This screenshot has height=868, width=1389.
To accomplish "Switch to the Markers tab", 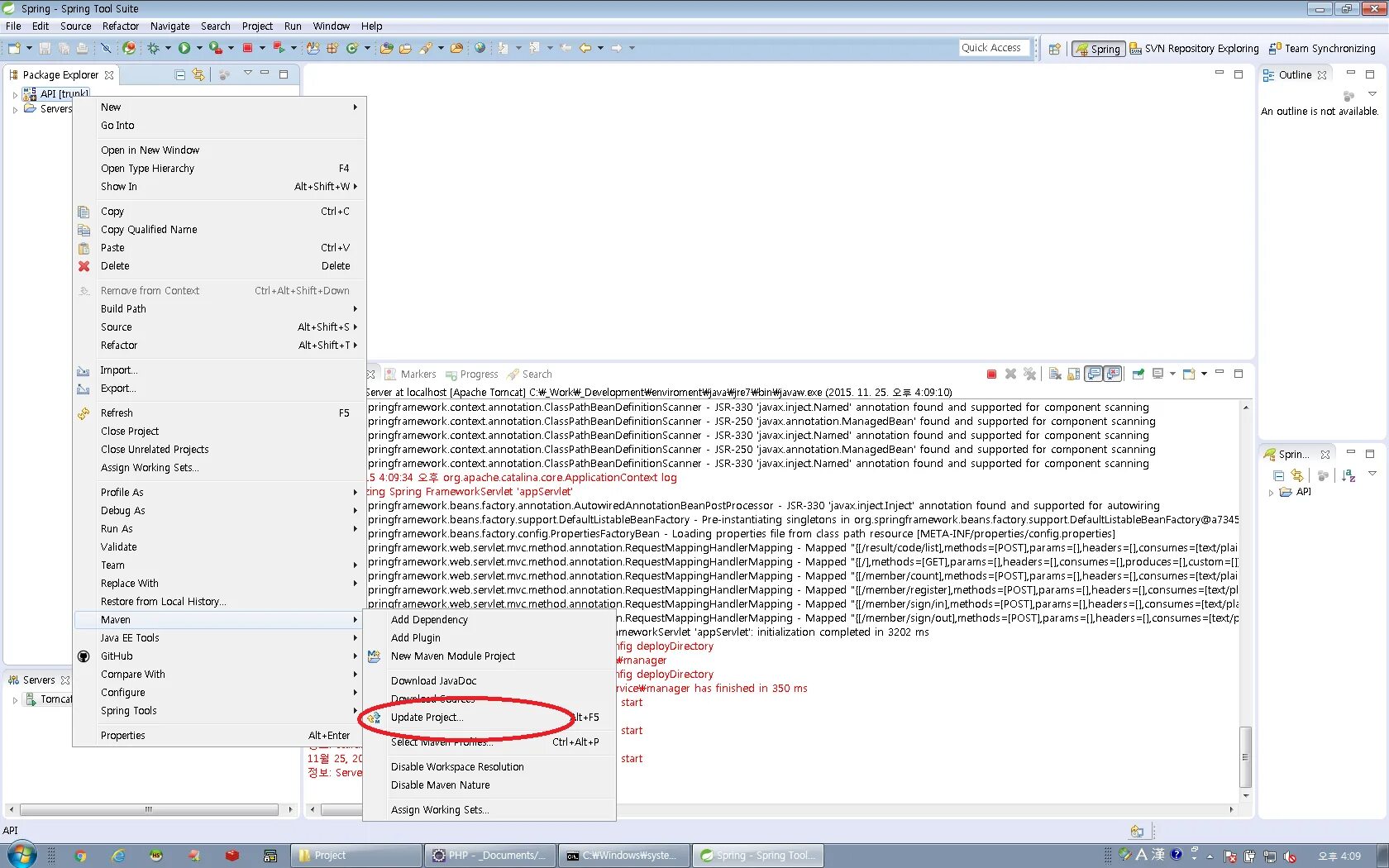I will [x=411, y=374].
